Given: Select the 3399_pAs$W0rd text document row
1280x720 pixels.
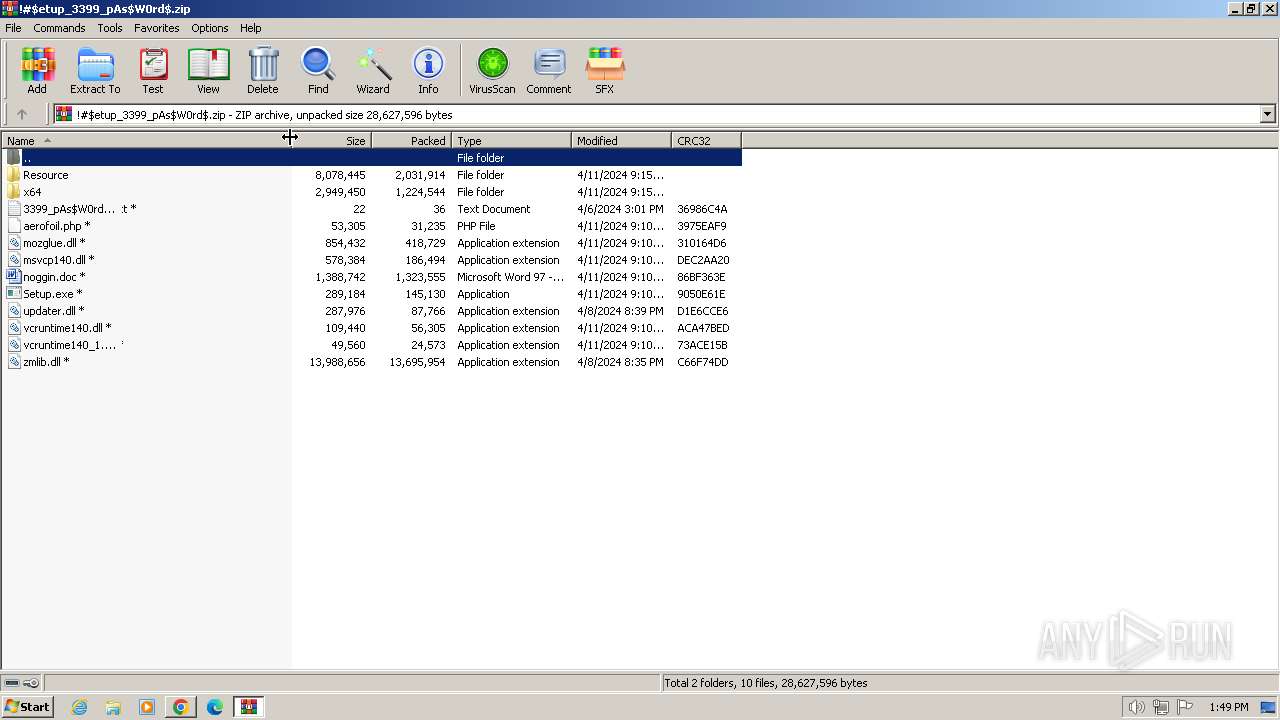Looking at the screenshot, I should (x=372, y=209).
